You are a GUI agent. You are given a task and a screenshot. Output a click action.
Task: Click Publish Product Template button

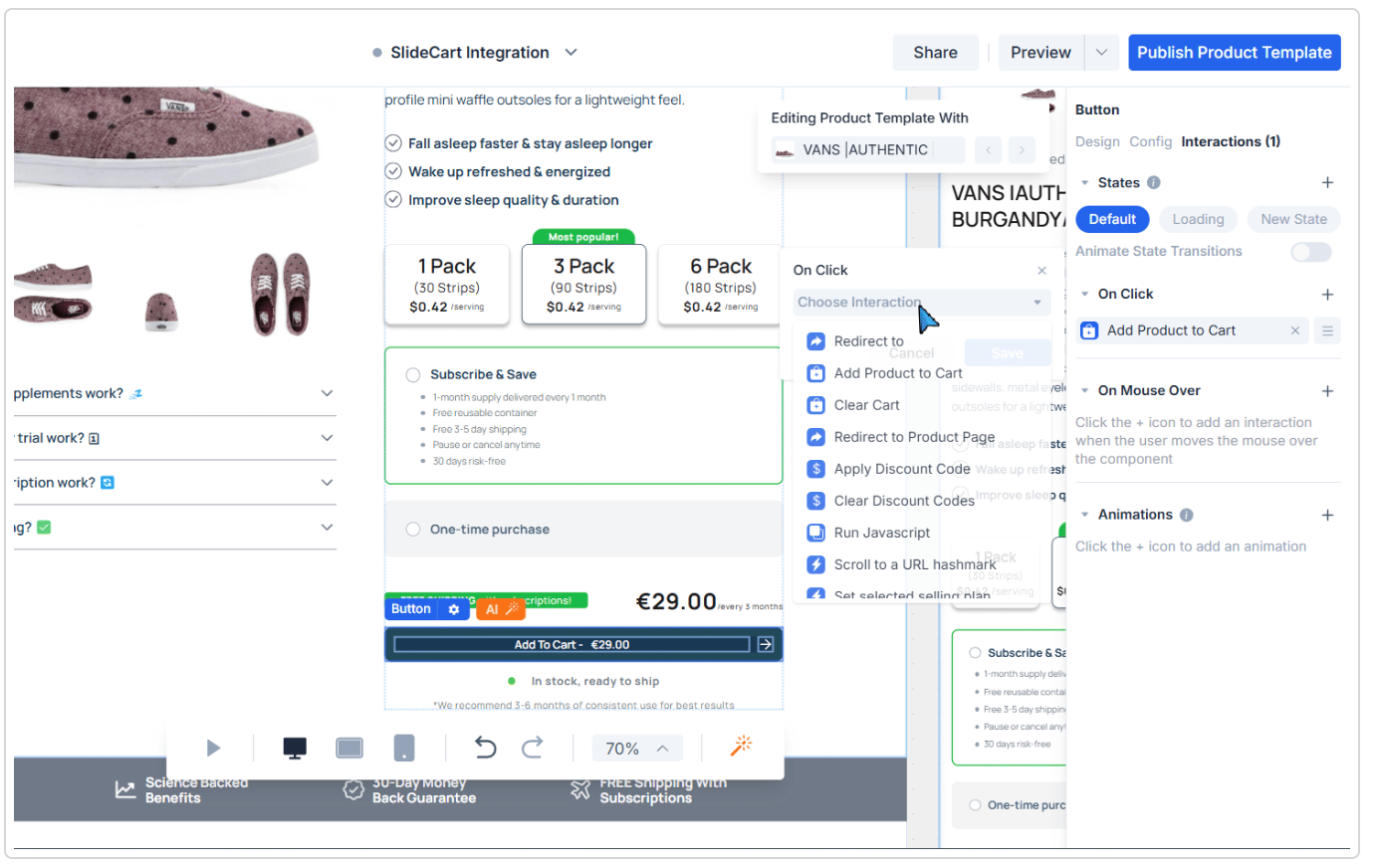point(1234,53)
